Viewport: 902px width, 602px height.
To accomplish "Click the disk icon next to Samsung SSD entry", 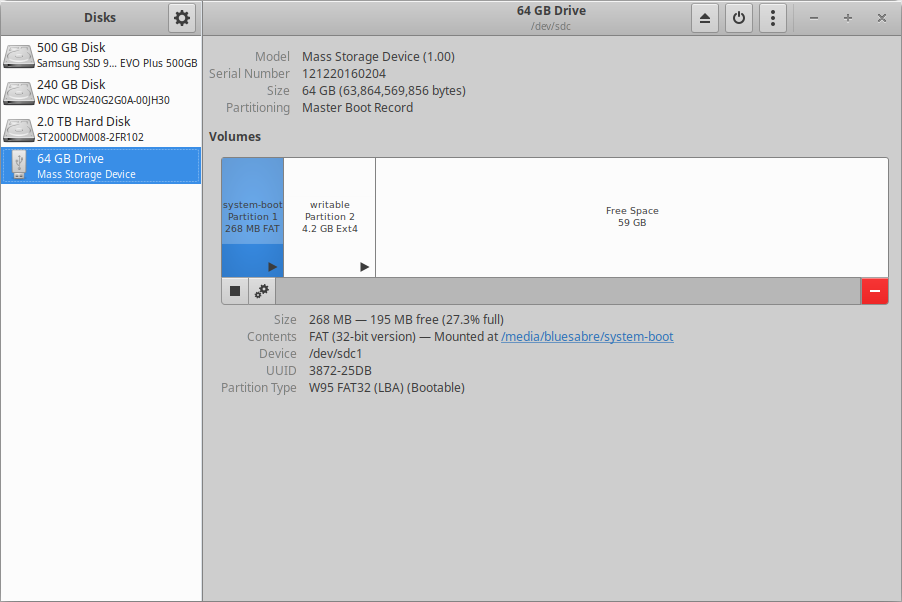I will click(18, 57).
